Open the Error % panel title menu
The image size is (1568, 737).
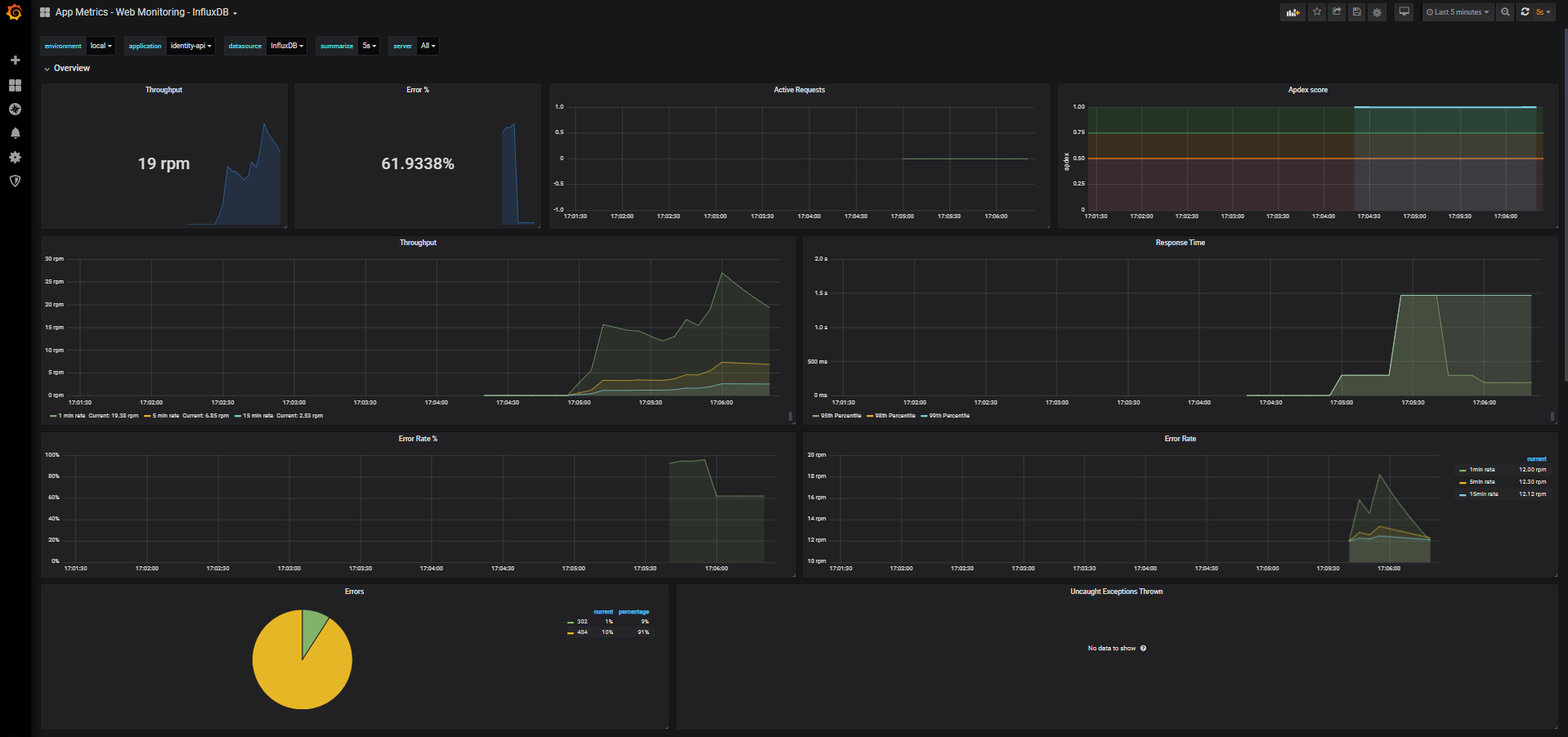[418, 90]
